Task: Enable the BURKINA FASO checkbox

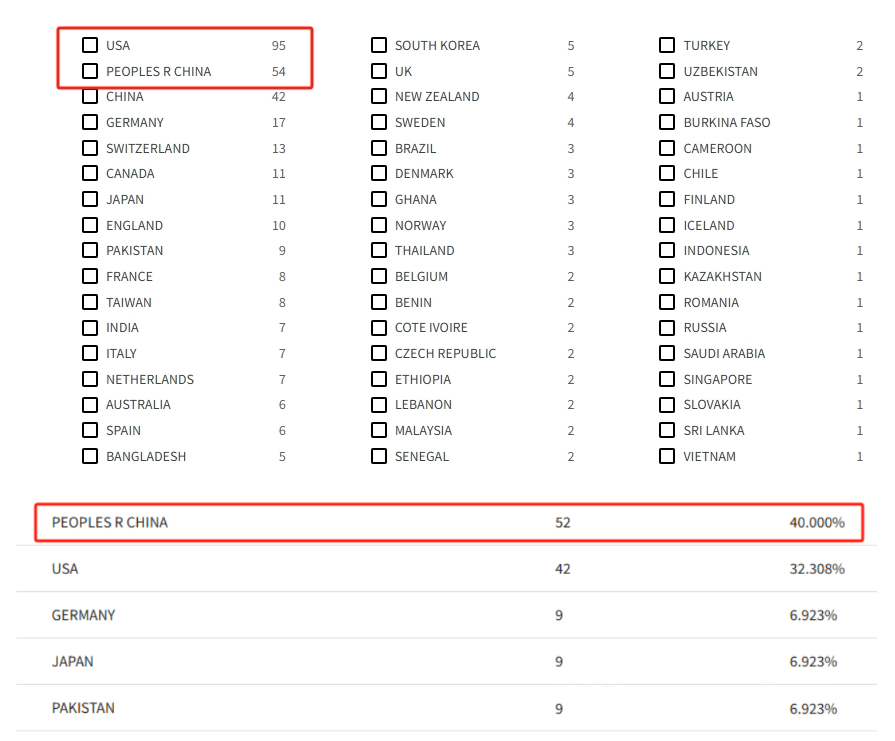Action: pos(667,122)
